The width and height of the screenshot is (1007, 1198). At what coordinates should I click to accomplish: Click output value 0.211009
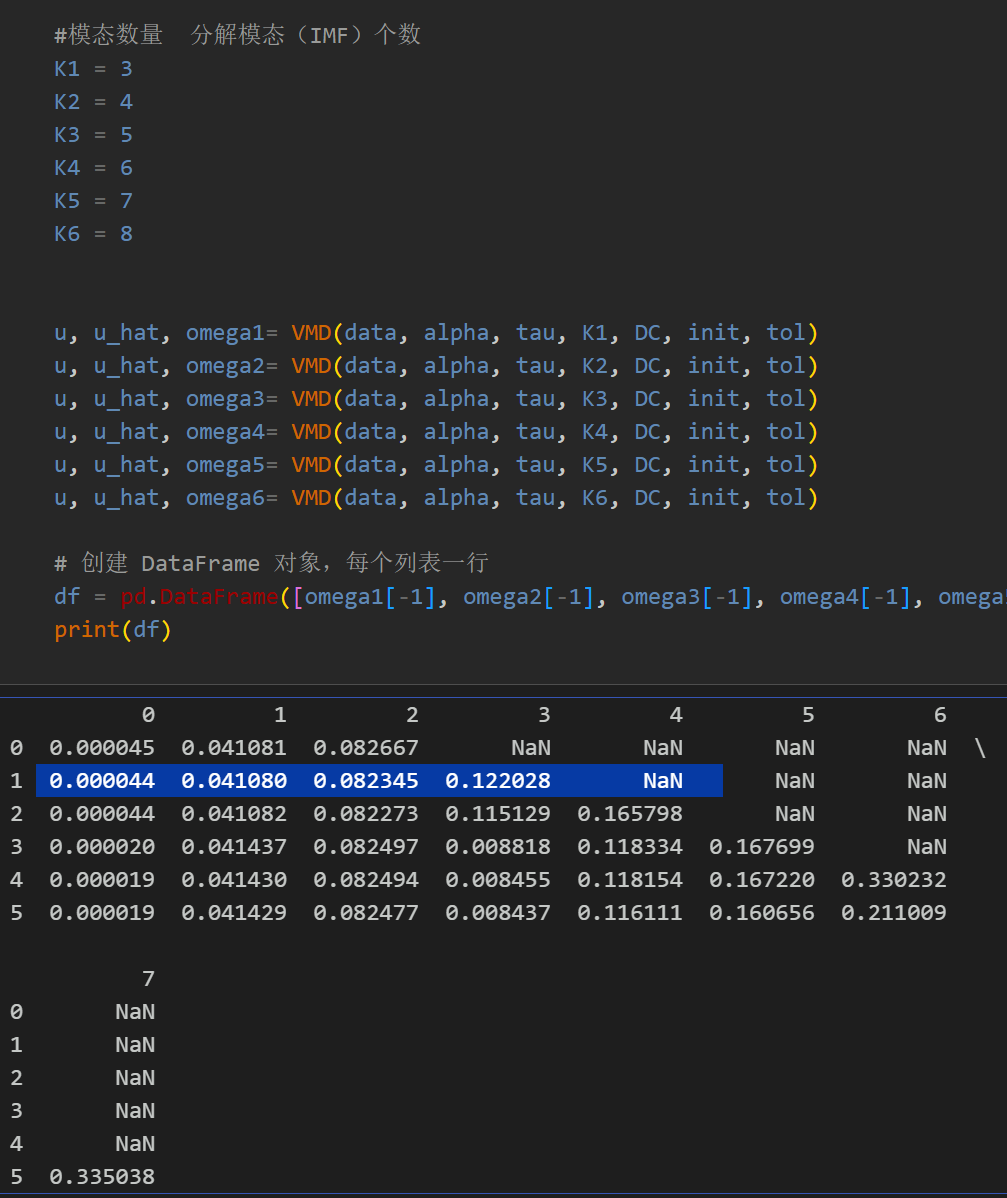point(893,913)
